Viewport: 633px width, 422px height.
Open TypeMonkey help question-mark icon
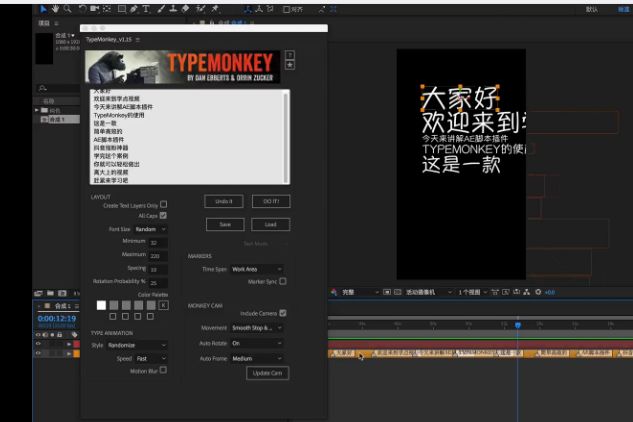[289, 55]
